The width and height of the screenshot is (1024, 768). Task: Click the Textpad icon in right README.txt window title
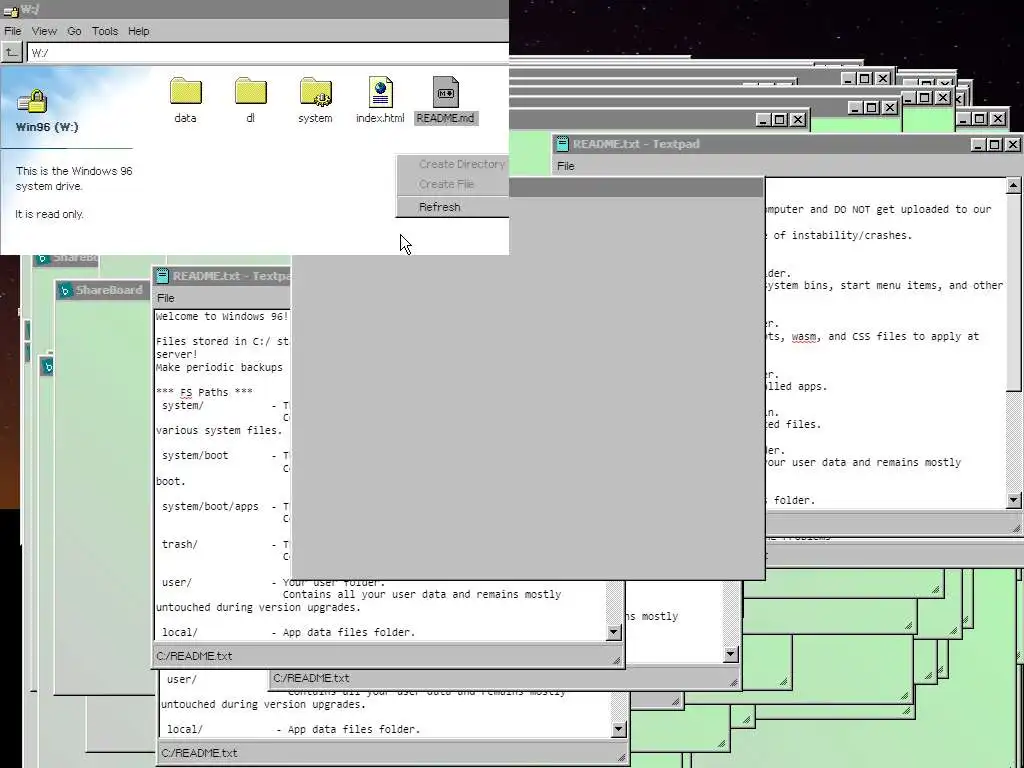(x=562, y=144)
